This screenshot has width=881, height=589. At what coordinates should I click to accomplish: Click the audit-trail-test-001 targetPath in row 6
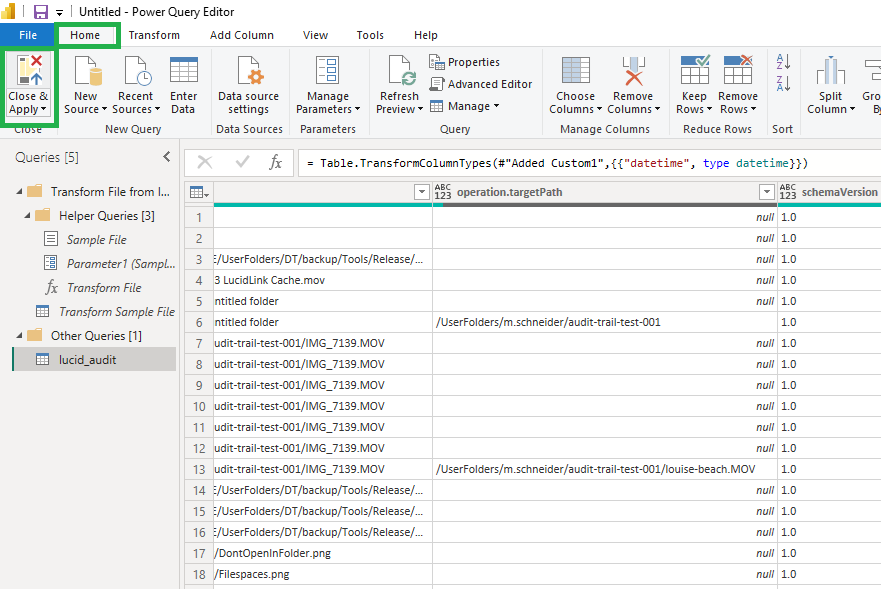(605, 322)
